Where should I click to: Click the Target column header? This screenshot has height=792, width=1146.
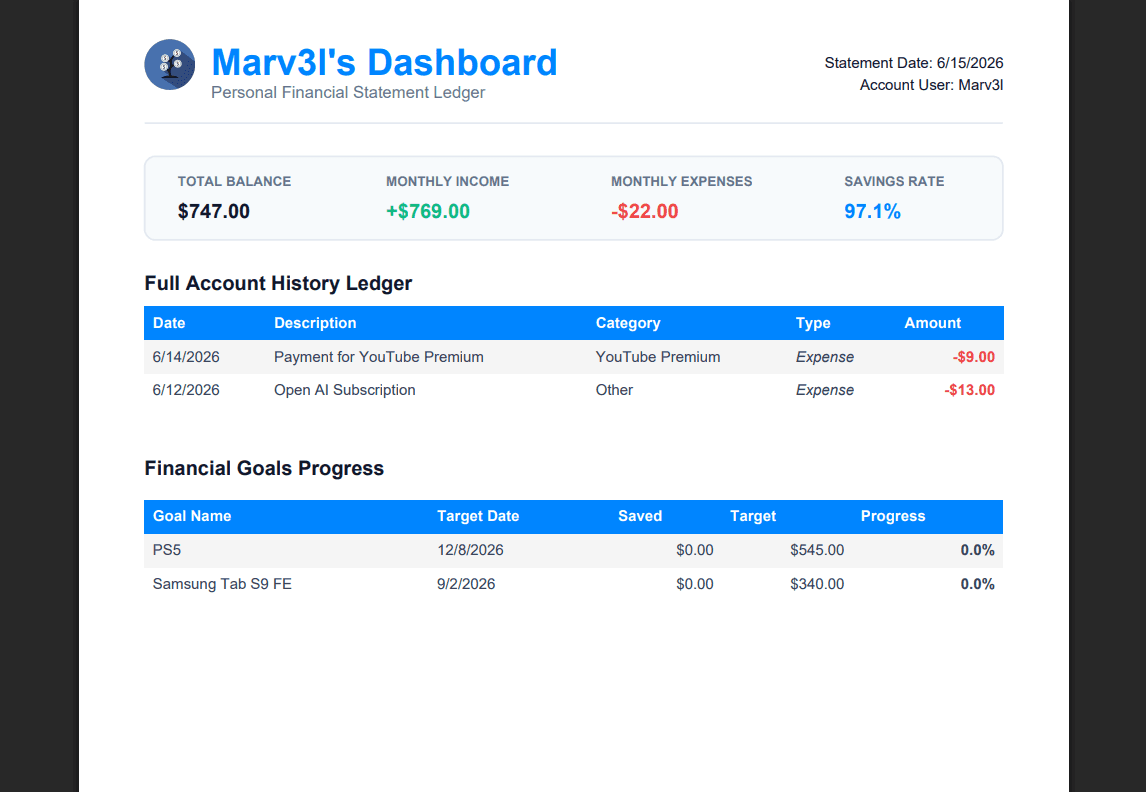753,516
